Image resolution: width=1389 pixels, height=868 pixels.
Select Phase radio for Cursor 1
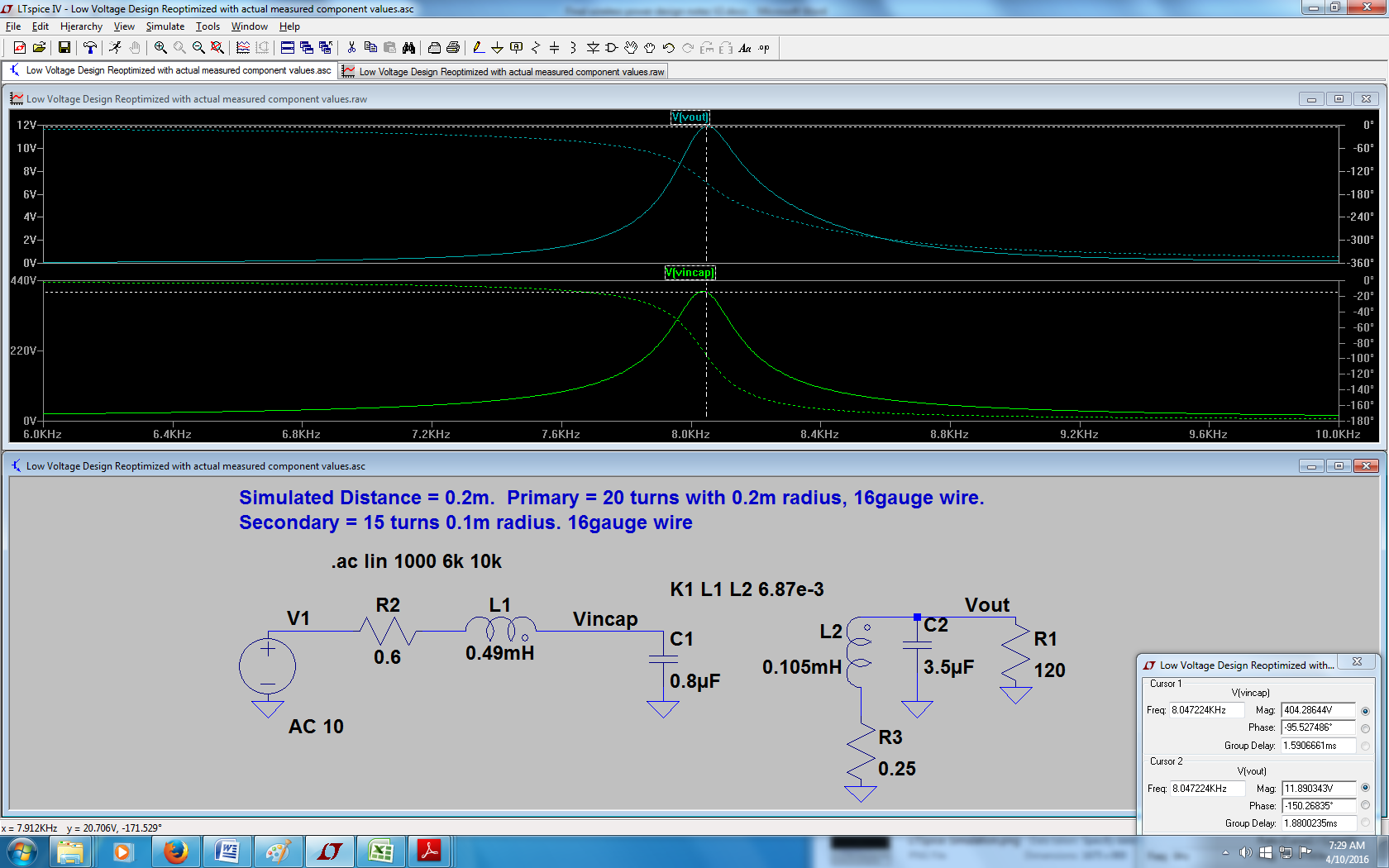1365,727
